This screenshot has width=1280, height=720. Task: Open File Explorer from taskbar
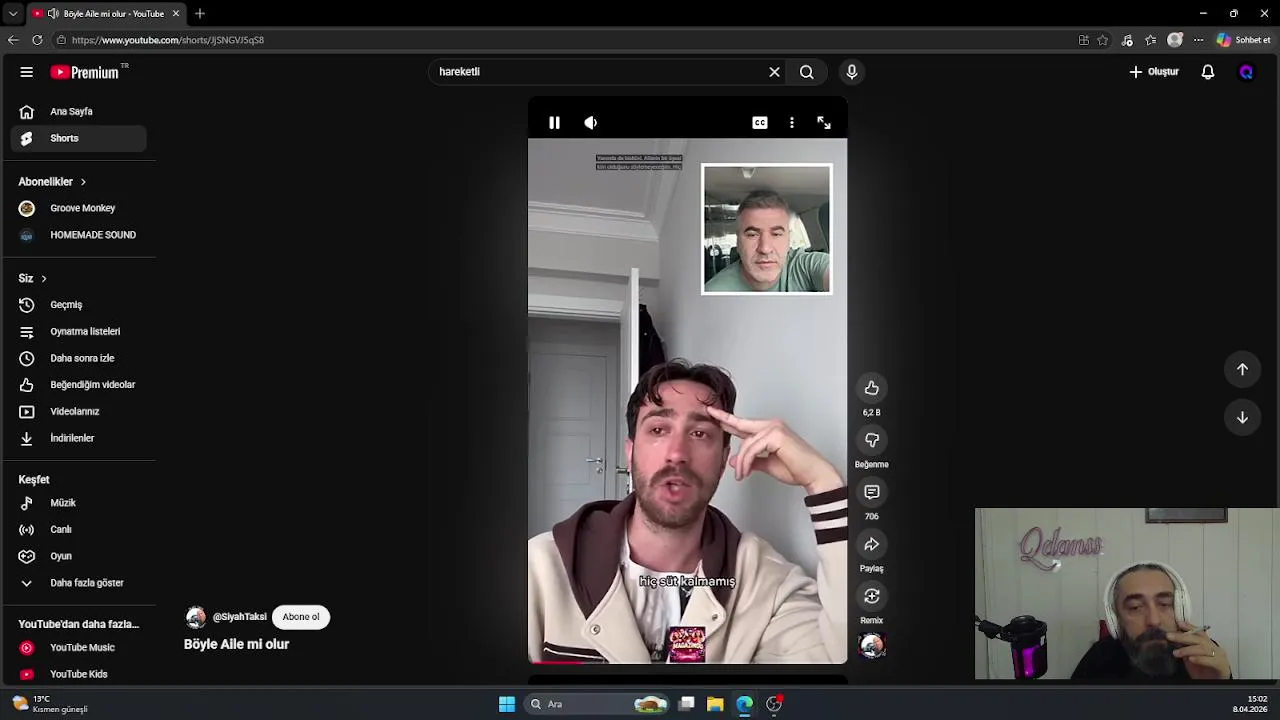pyautogui.click(x=715, y=704)
